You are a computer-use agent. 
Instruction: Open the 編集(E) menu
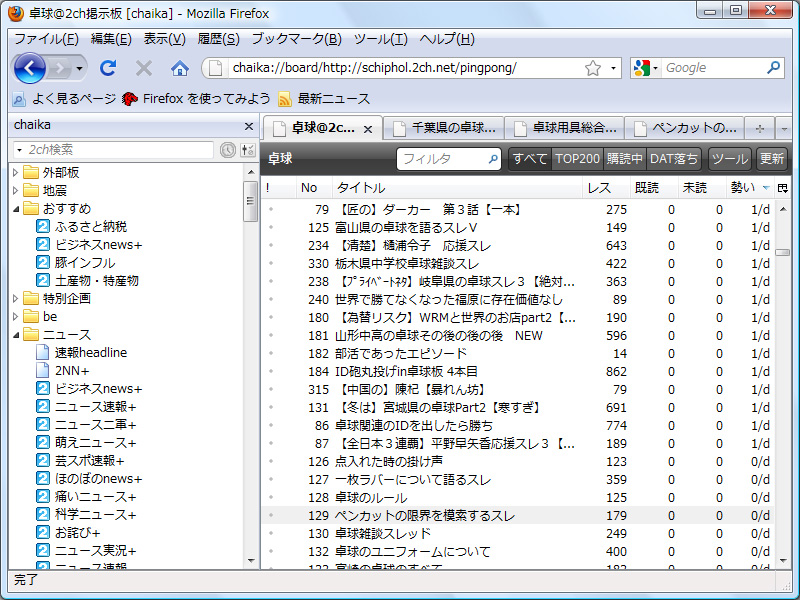click(x=111, y=39)
